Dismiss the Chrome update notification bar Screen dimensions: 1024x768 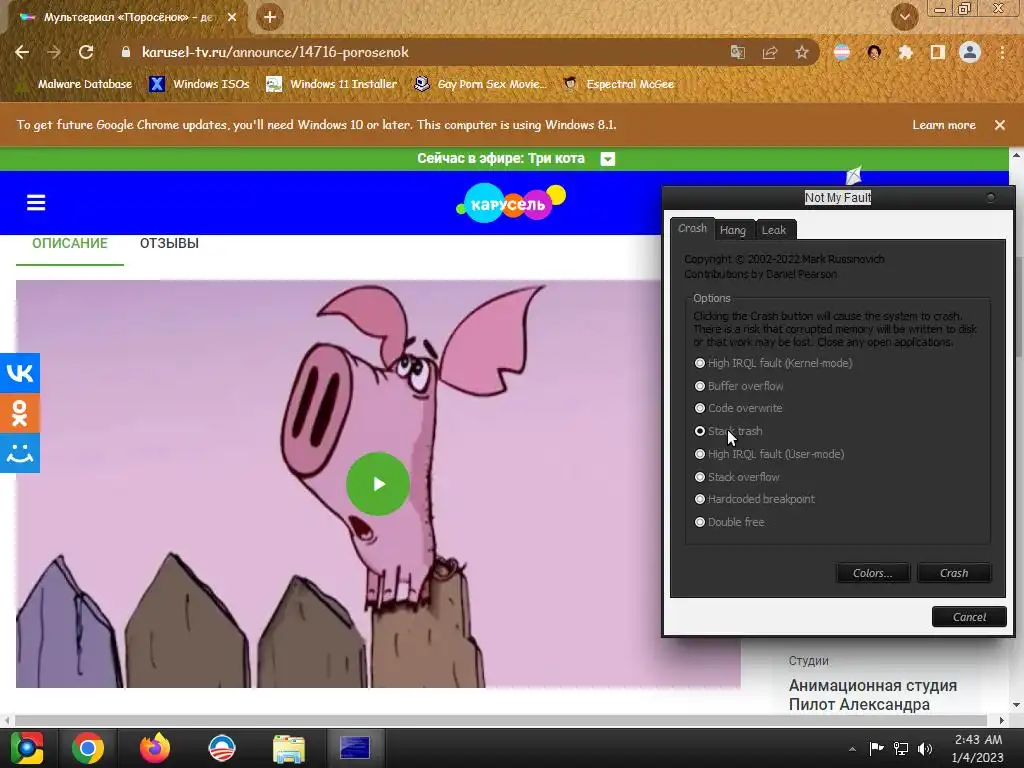point(1000,125)
